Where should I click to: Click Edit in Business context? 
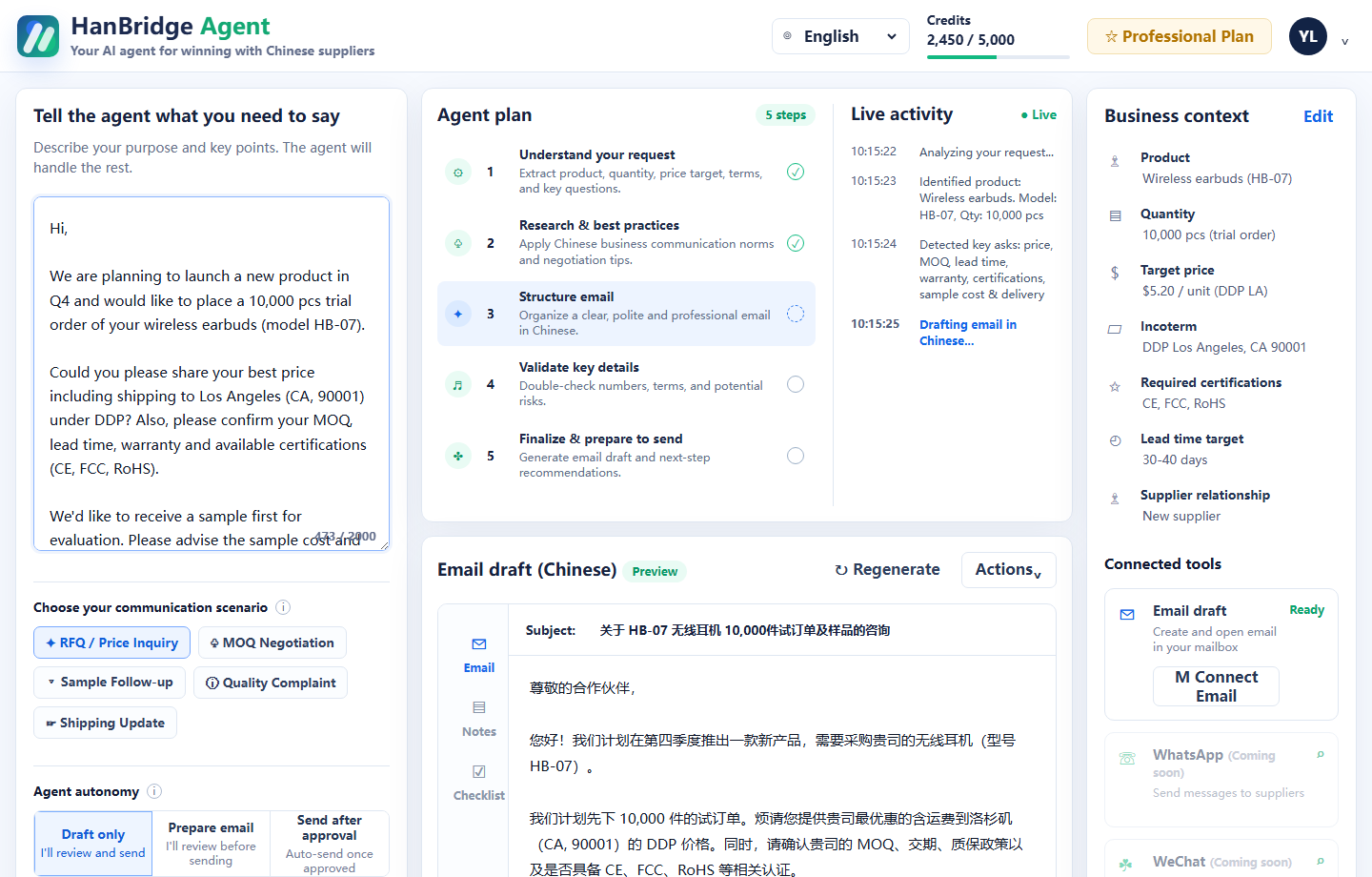click(1318, 116)
